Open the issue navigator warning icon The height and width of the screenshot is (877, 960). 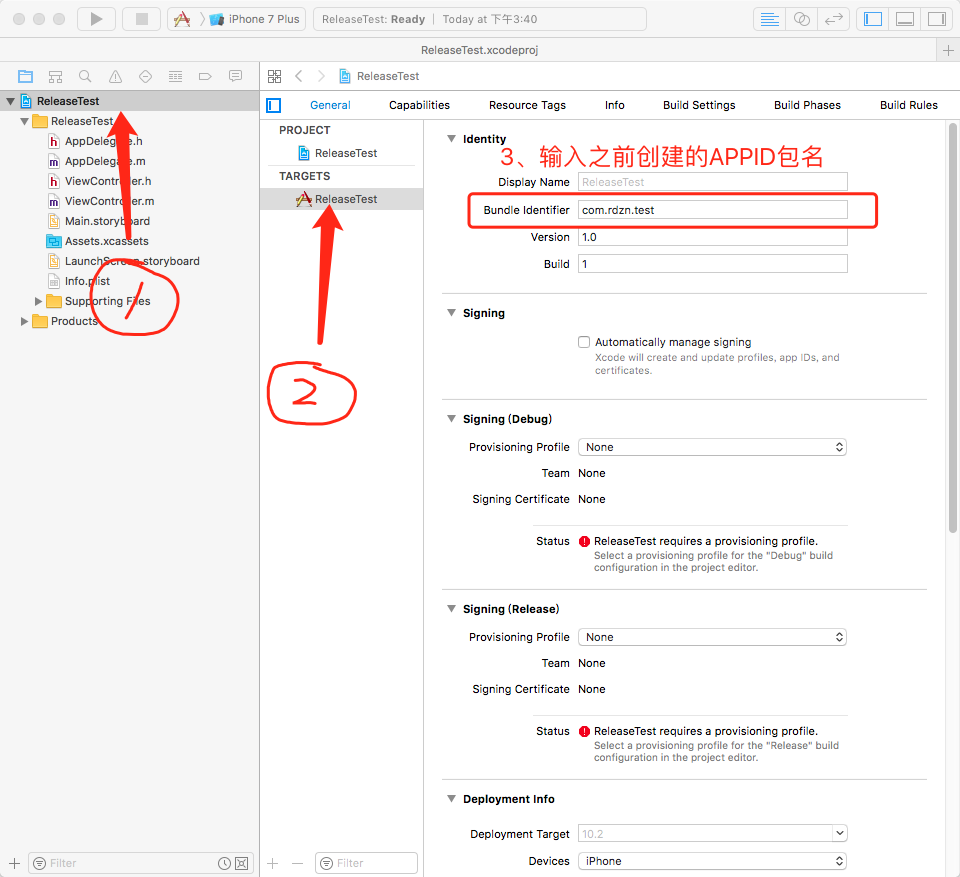(x=115, y=77)
